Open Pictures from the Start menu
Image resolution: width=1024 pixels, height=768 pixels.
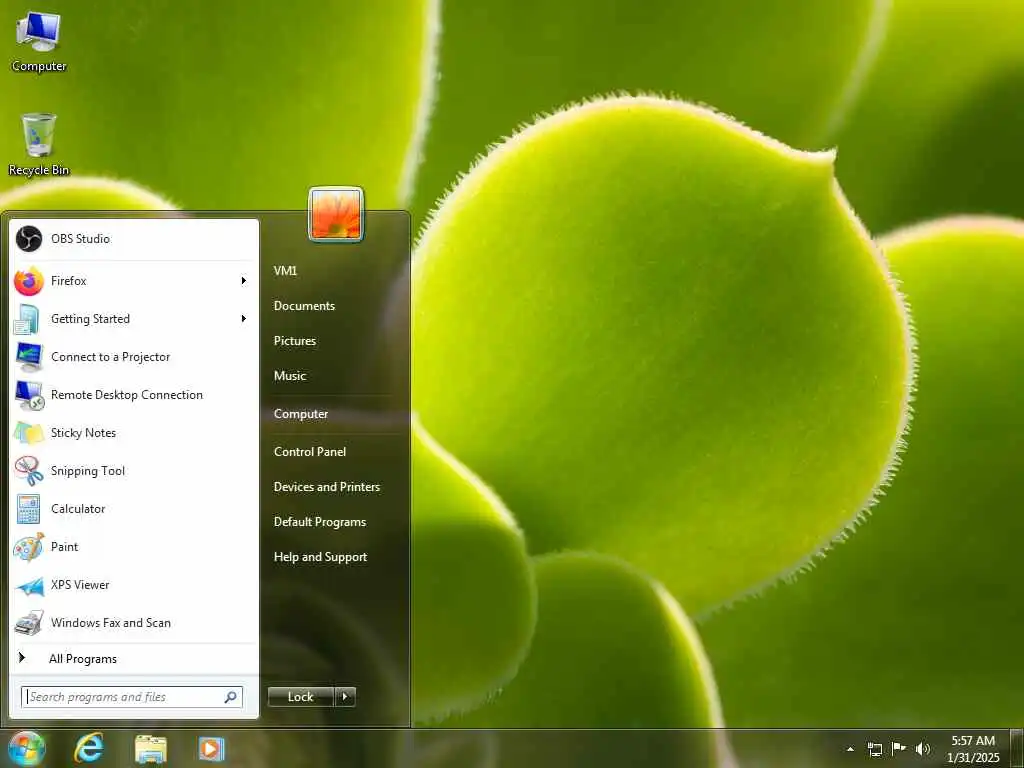coord(295,341)
